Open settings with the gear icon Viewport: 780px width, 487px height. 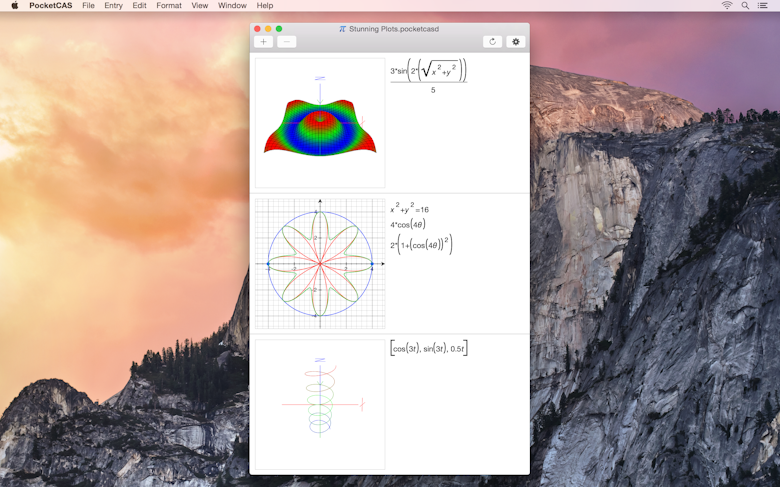(x=516, y=42)
